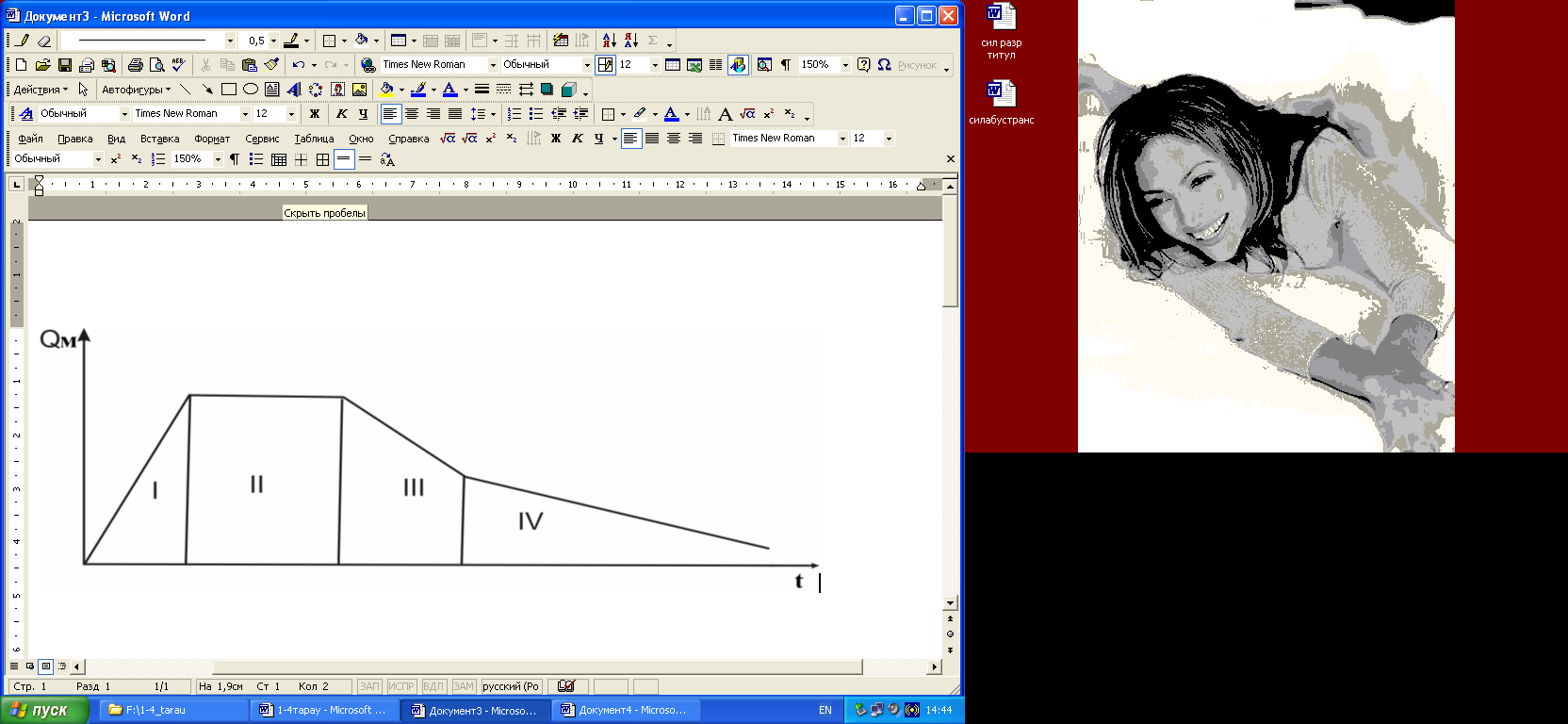
Task: Open the Вставка menu
Action: click(159, 139)
